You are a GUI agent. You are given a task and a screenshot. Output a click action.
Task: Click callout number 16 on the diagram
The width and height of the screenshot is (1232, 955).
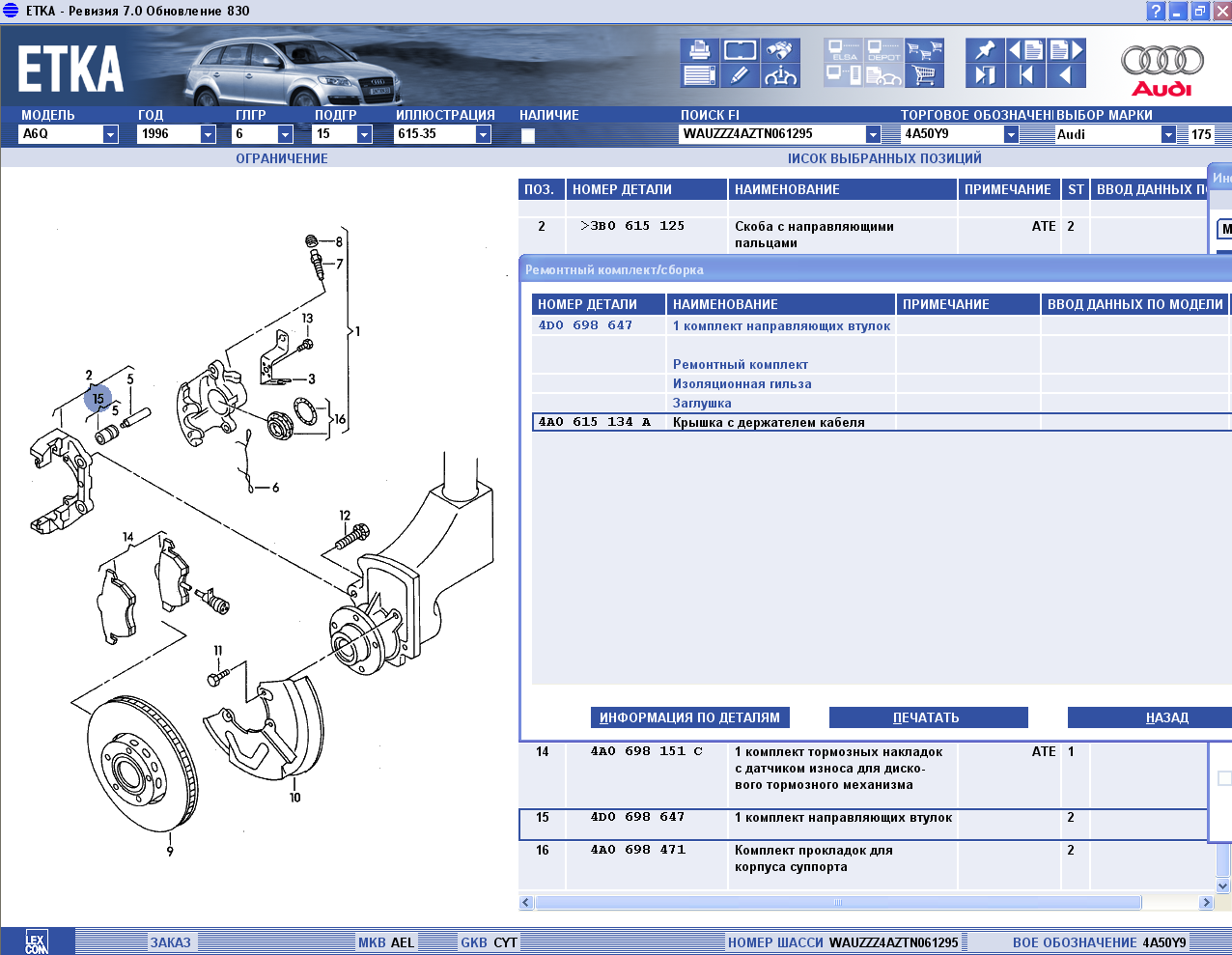(340, 419)
